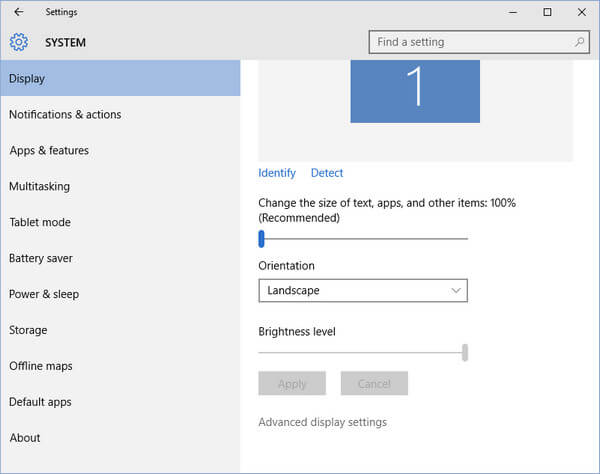Minimize the Settings window
The image size is (600, 474).
click(x=513, y=12)
